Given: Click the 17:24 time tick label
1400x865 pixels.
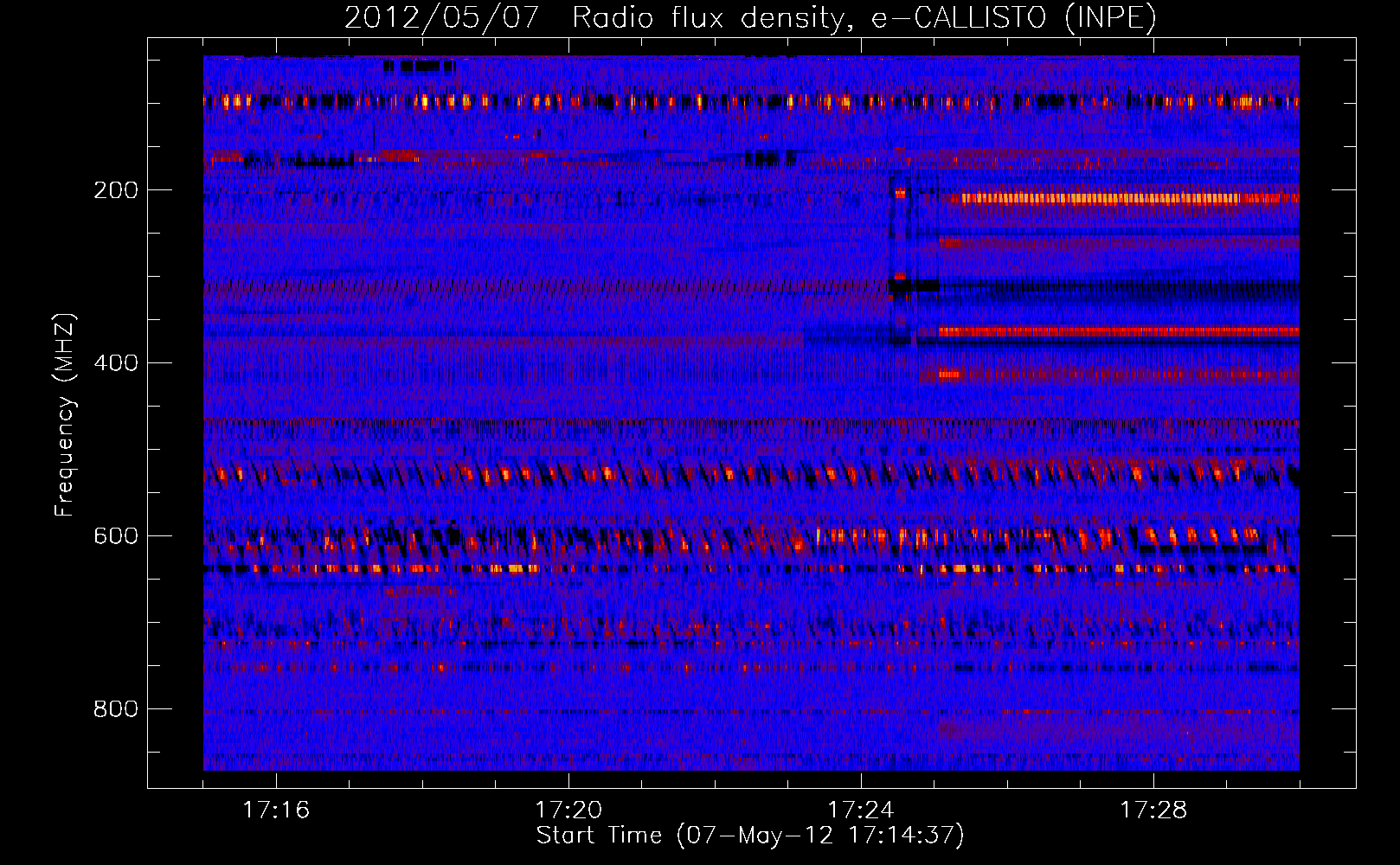Looking at the screenshot, I should pyautogui.click(x=861, y=810).
